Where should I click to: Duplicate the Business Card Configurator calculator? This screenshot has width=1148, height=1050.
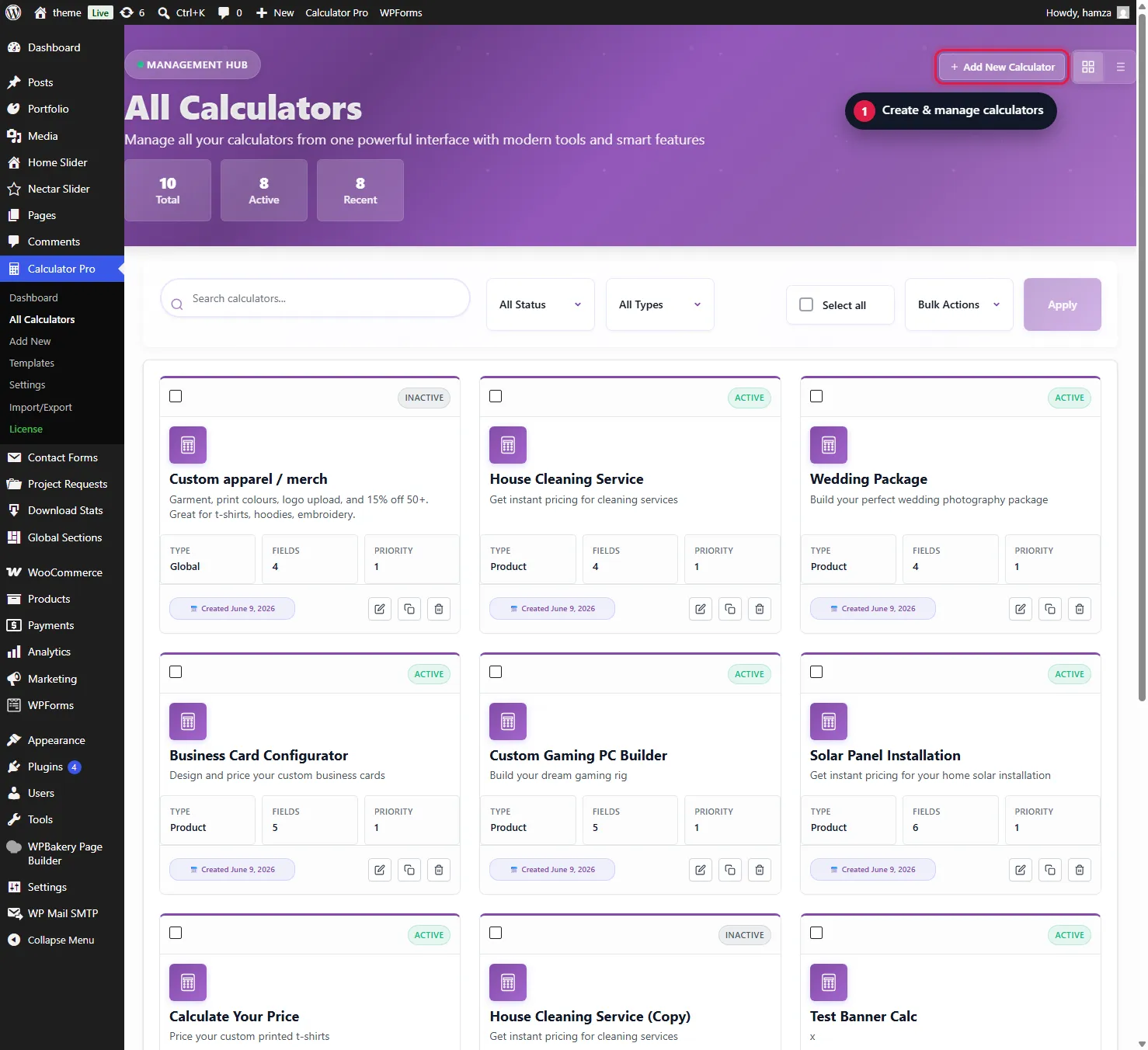click(409, 870)
